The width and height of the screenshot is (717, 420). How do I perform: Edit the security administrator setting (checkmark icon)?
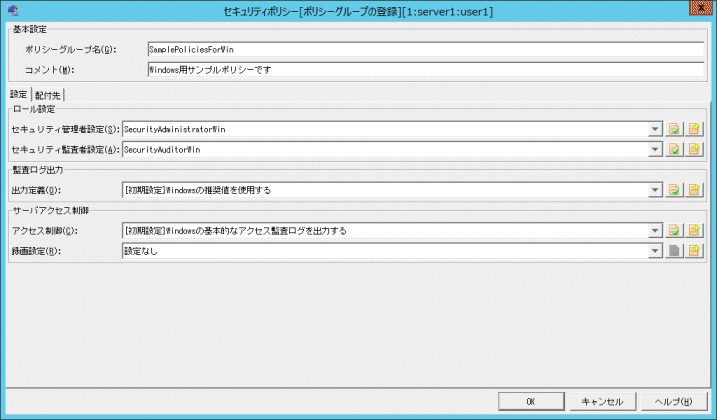point(674,129)
